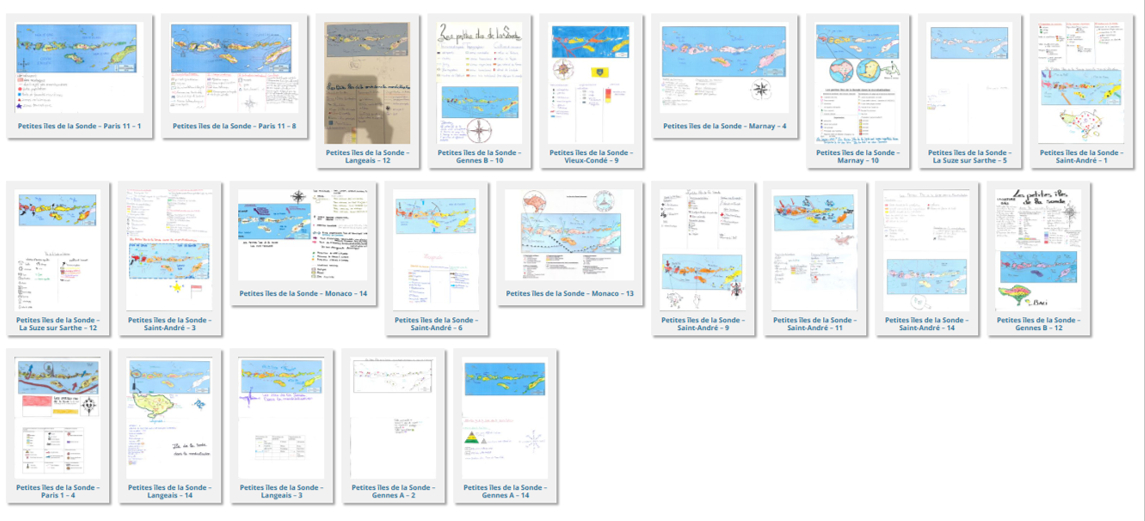Image resolution: width=1145 pixels, height=521 pixels.
Task: Open the Marnay - 4 map thumbnail
Action: [x=725, y=68]
